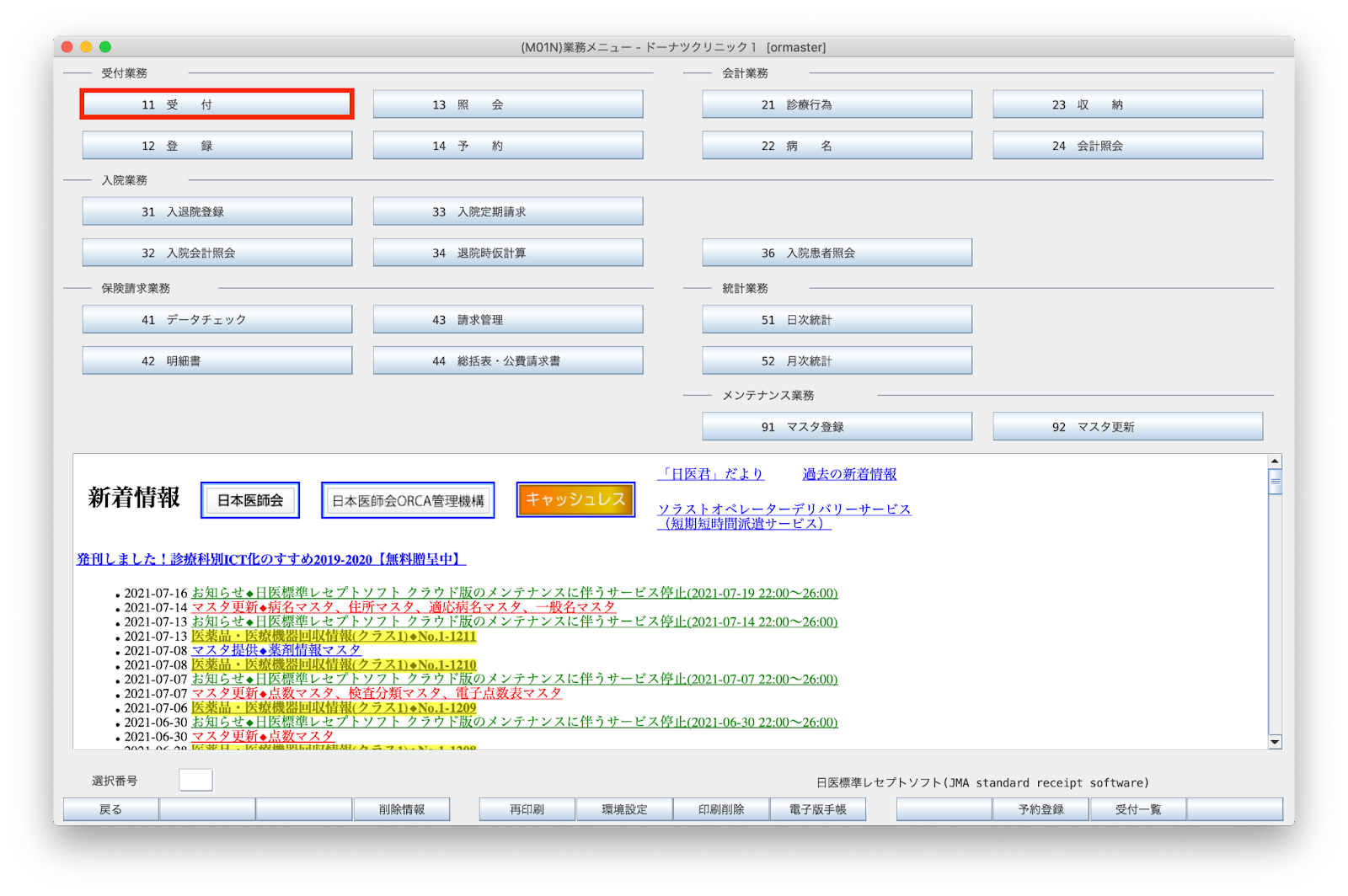The height and width of the screenshot is (896, 1348).
Task: Open 診療科別ICT化のすすめ2019-2020 link
Action: click(x=271, y=559)
